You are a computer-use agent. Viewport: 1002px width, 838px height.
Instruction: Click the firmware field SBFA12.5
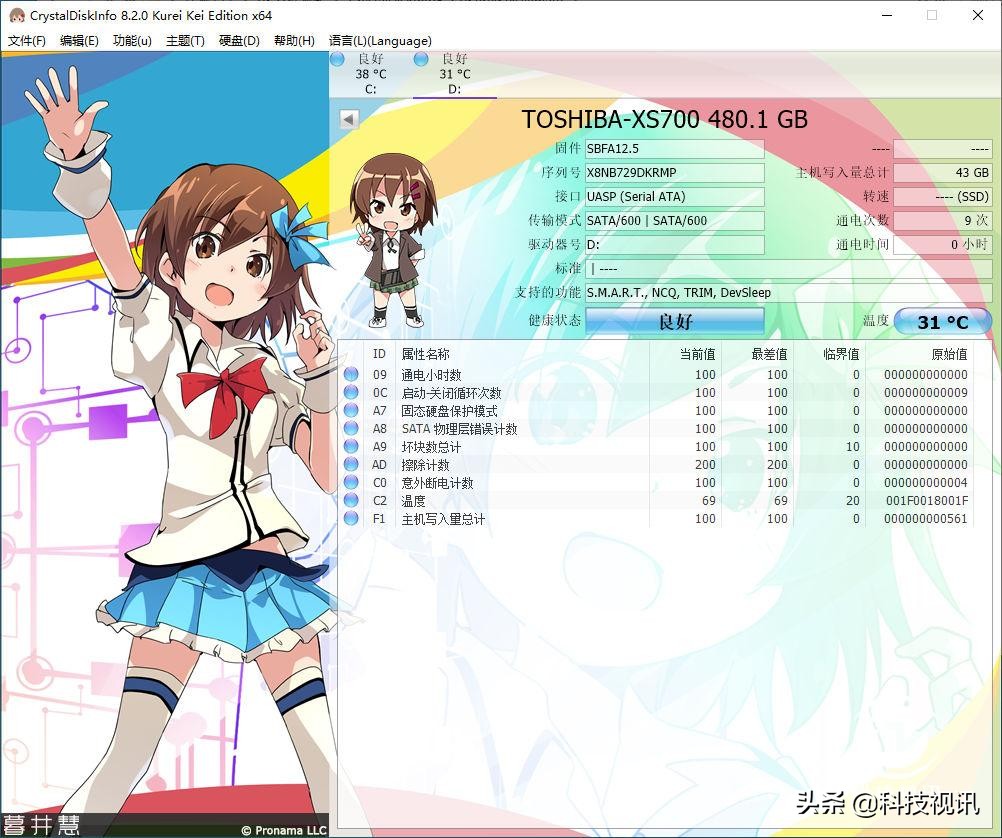point(675,149)
